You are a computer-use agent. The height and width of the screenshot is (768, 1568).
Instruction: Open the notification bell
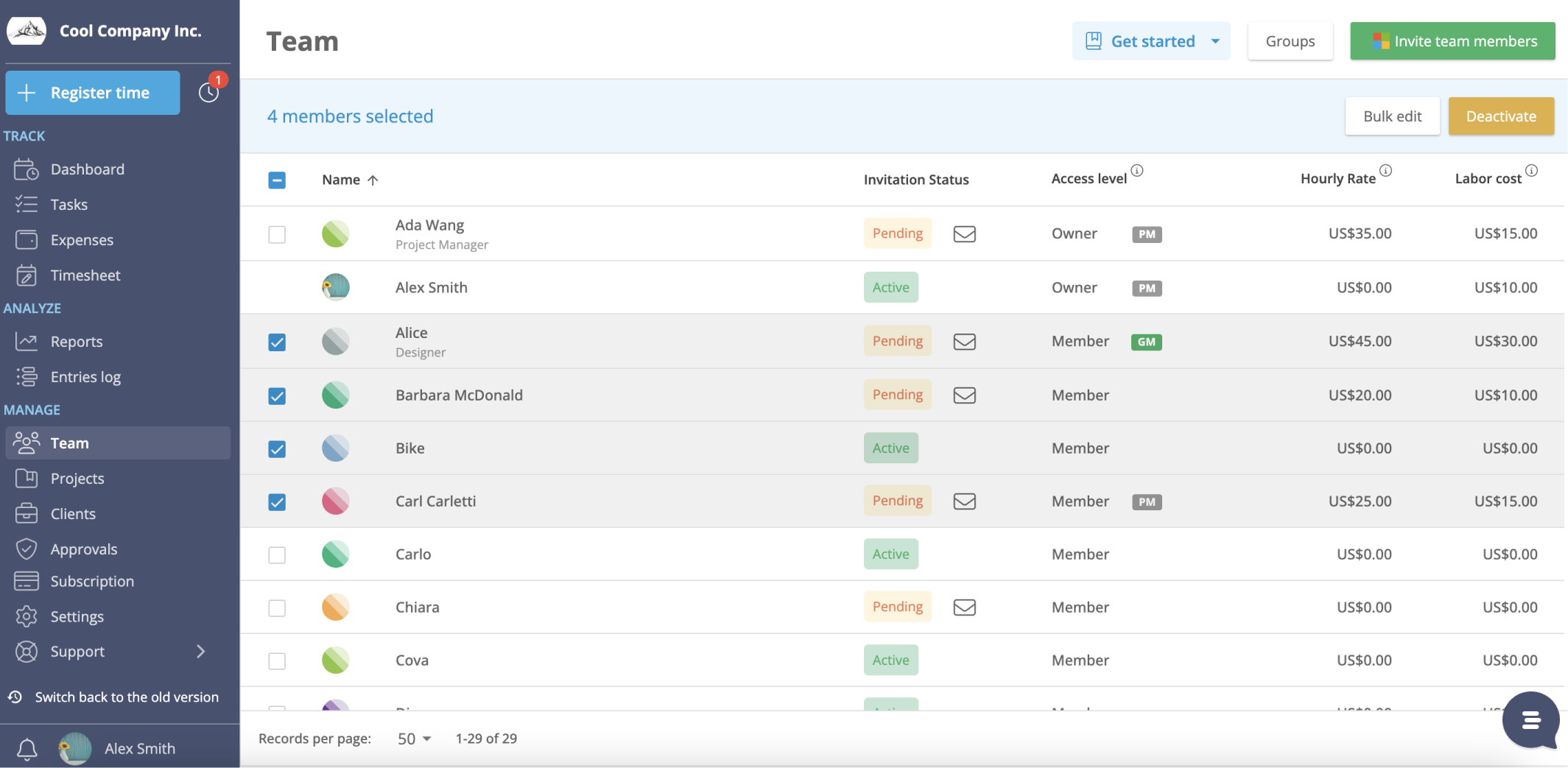[x=27, y=749]
